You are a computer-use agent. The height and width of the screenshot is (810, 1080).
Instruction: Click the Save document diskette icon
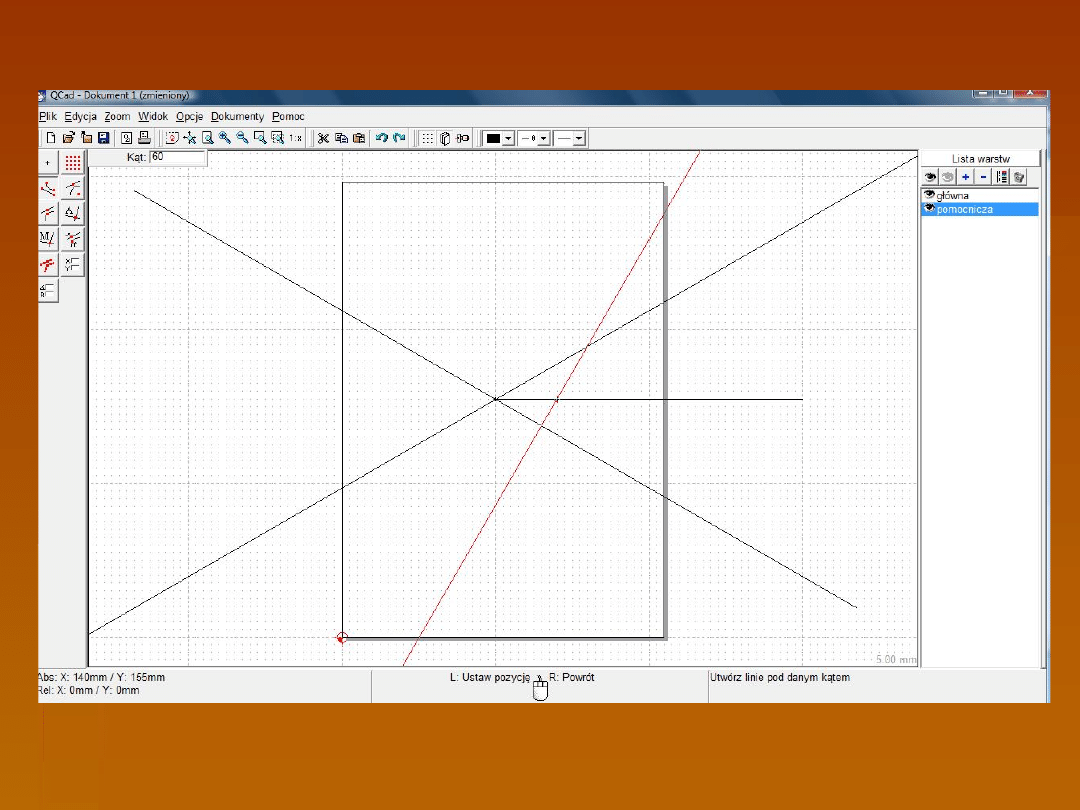[103, 138]
